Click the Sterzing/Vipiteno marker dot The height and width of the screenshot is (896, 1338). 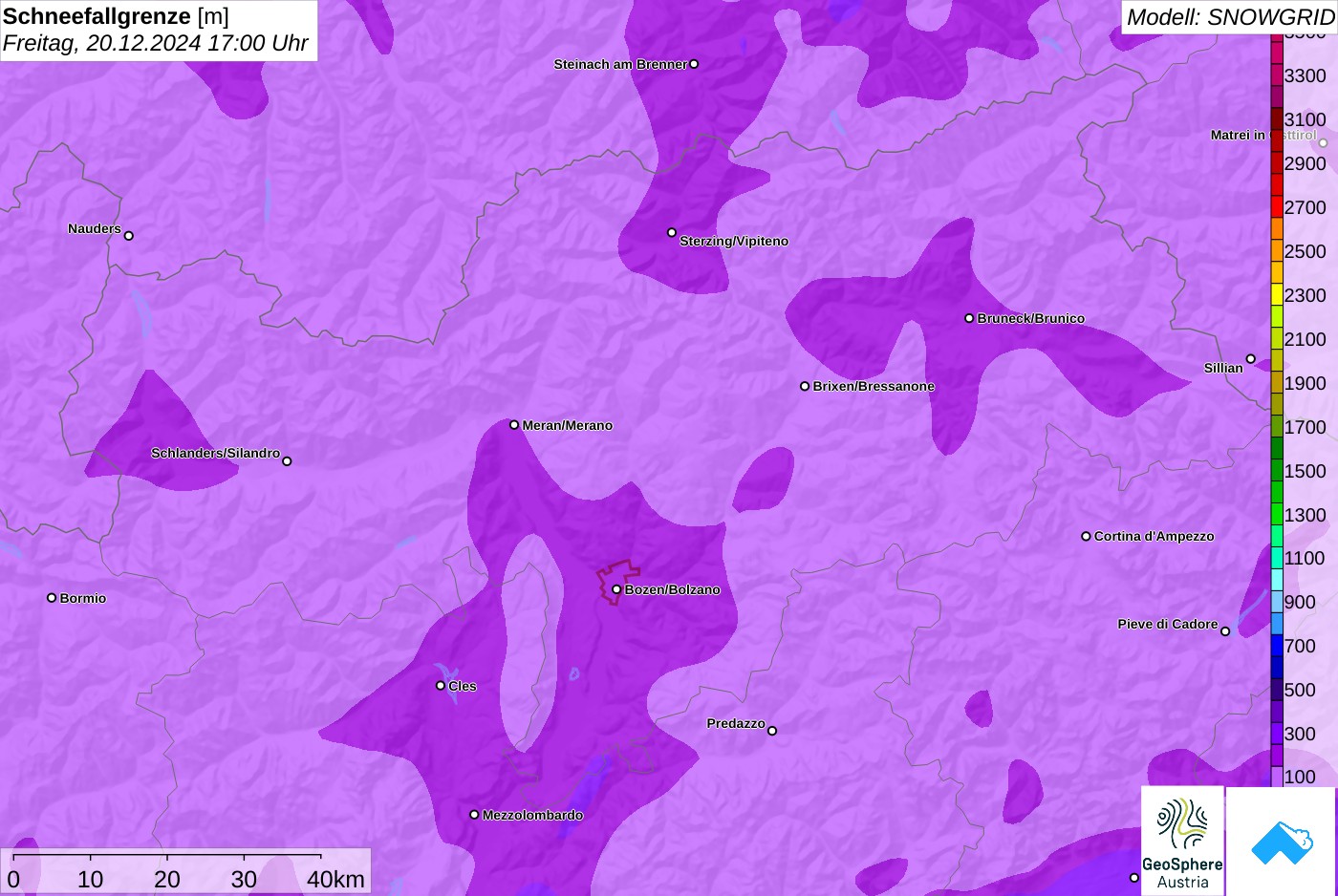(x=672, y=232)
